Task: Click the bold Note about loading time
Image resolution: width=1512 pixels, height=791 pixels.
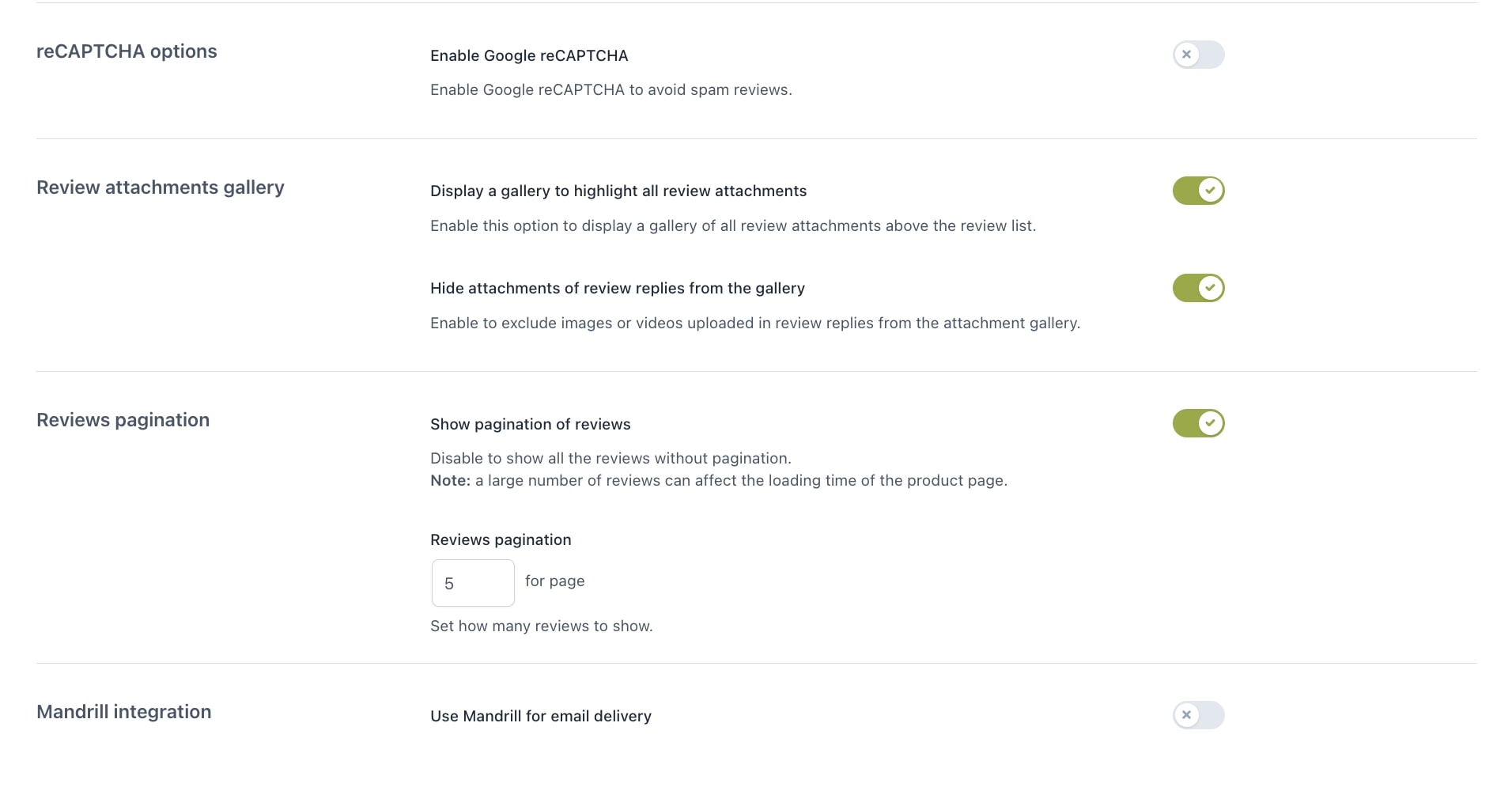Action: pyautogui.click(x=450, y=480)
